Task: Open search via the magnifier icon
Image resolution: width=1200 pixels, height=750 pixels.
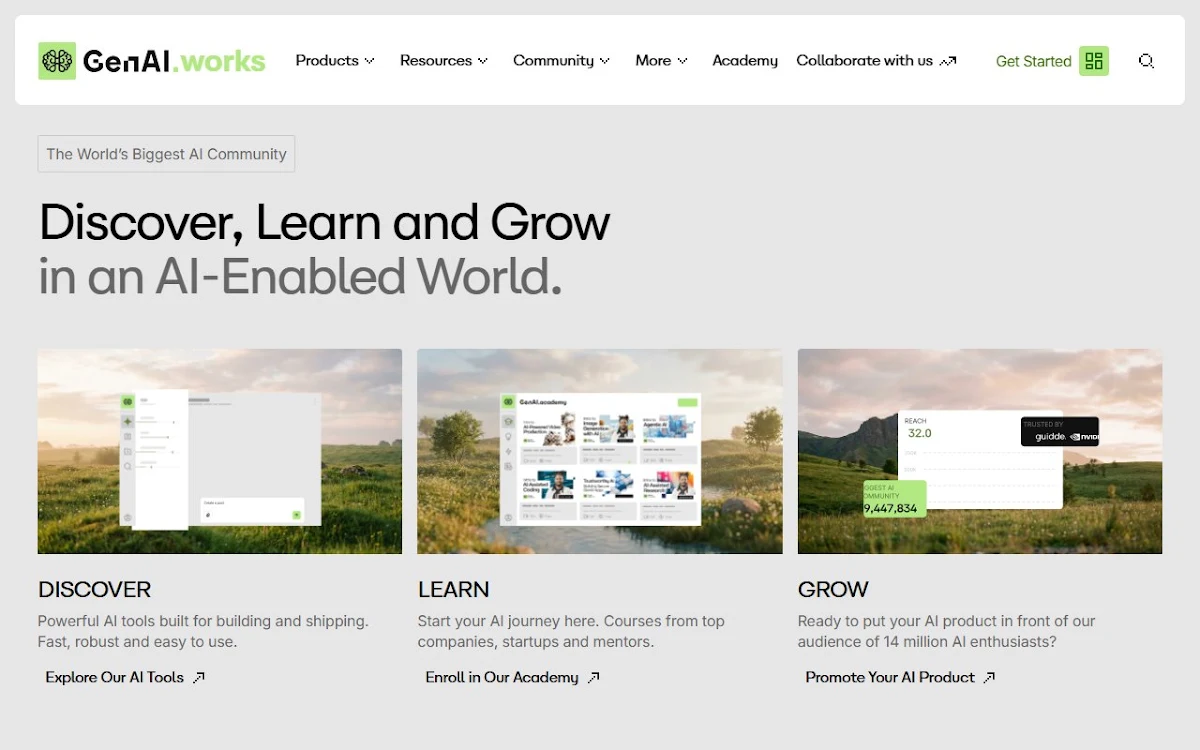Action: click(x=1146, y=61)
